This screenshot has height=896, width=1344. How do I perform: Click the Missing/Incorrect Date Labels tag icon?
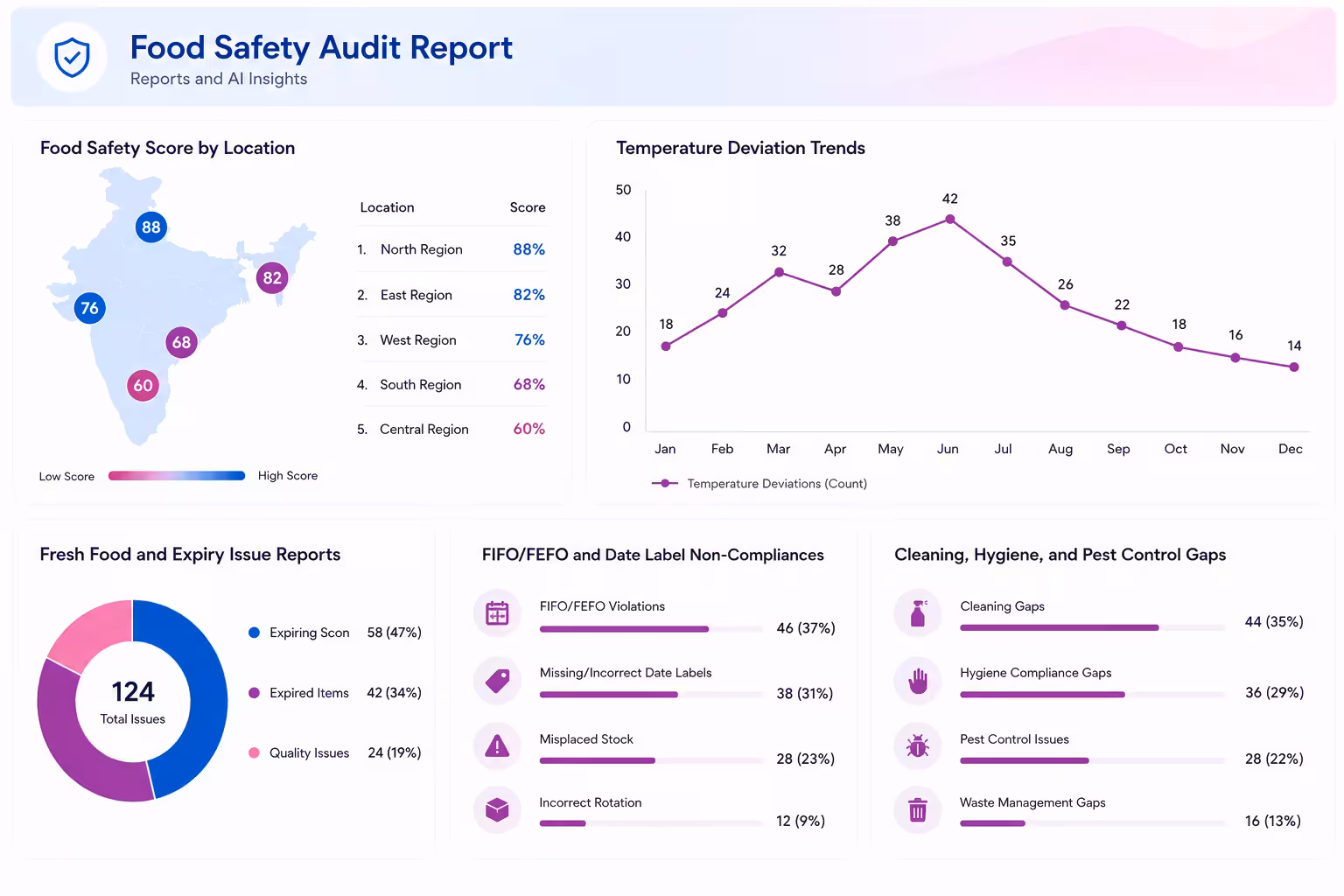pyautogui.click(x=497, y=680)
